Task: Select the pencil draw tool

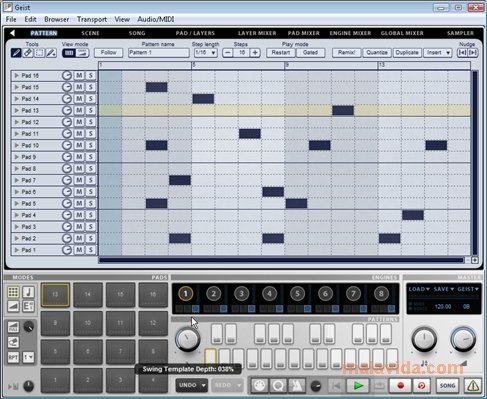Action: coord(16,53)
